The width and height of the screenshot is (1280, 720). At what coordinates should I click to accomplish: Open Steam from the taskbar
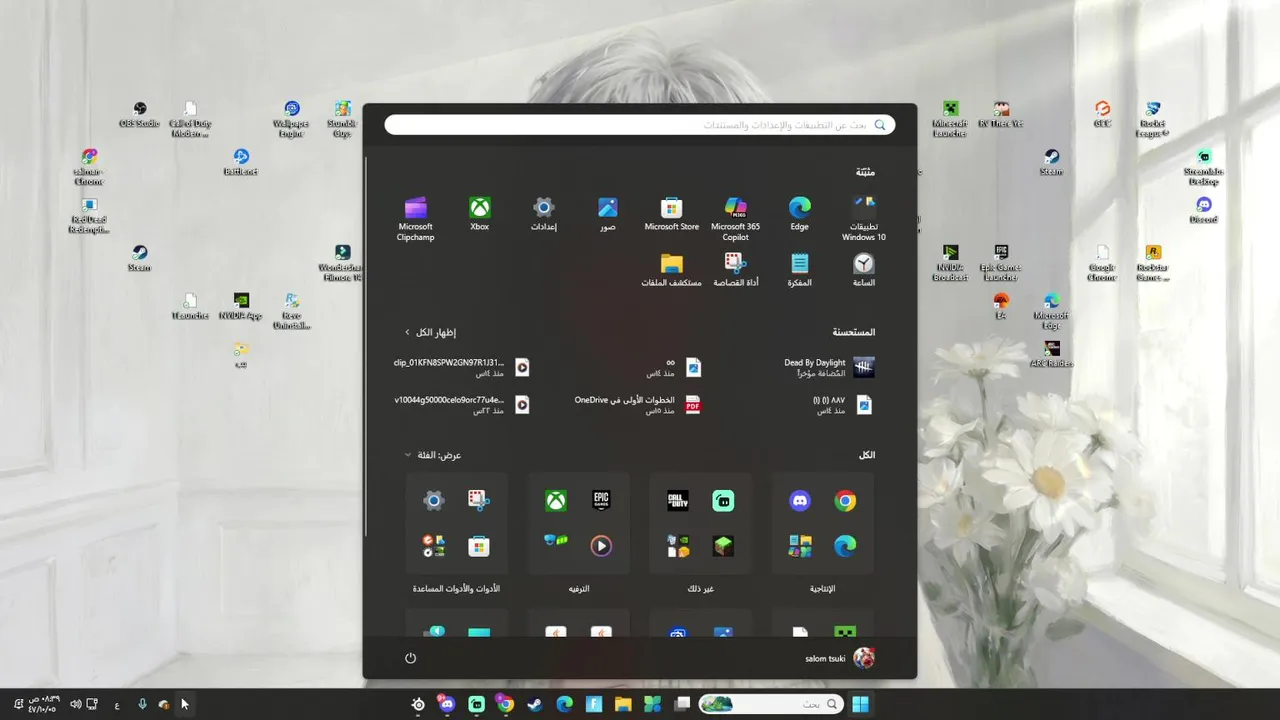tap(535, 704)
